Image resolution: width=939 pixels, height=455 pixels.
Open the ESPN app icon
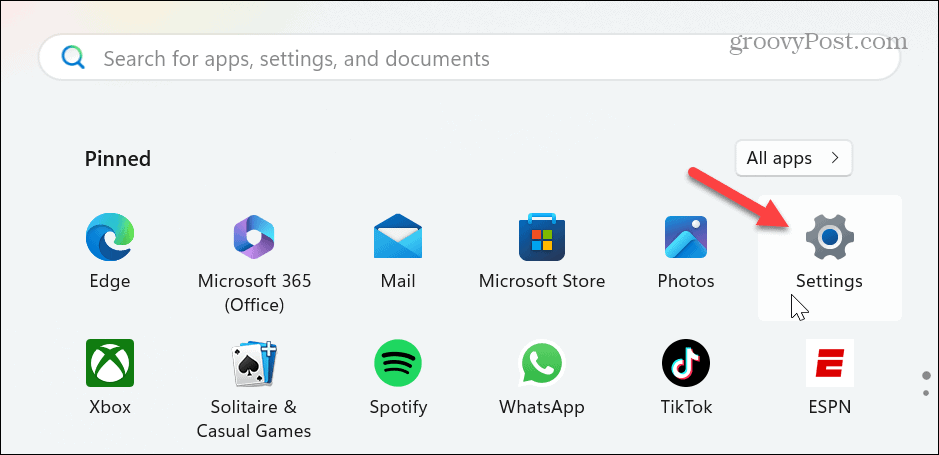coord(829,363)
